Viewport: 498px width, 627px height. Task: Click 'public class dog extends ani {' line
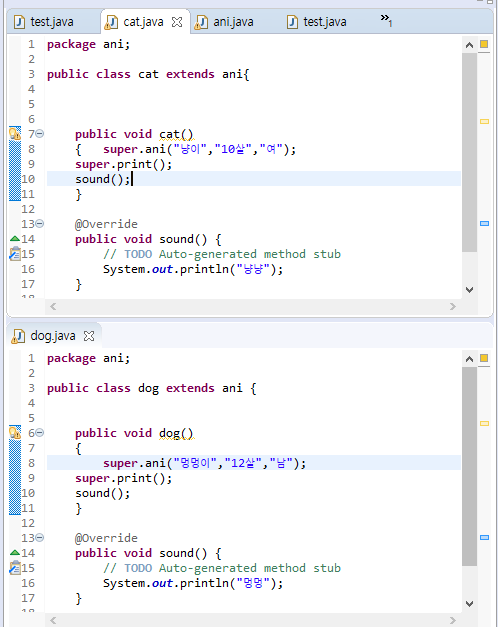pos(152,388)
